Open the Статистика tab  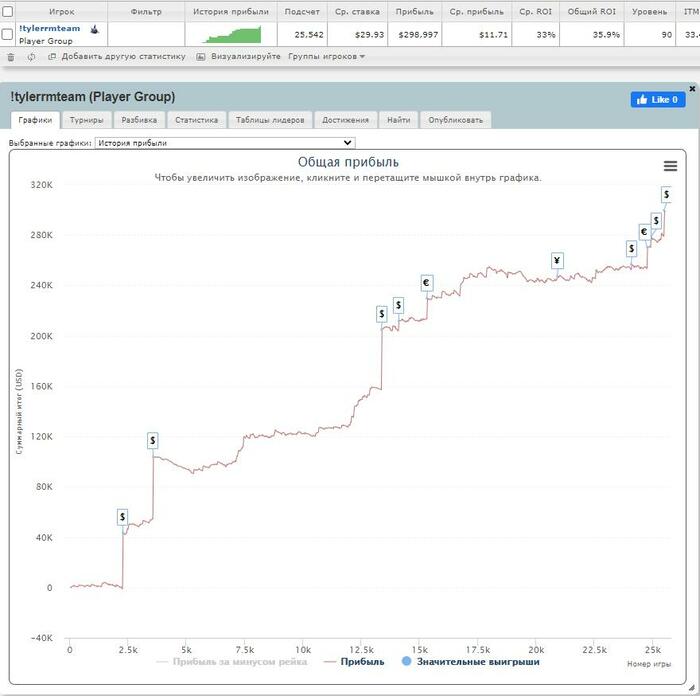(196, 120)
